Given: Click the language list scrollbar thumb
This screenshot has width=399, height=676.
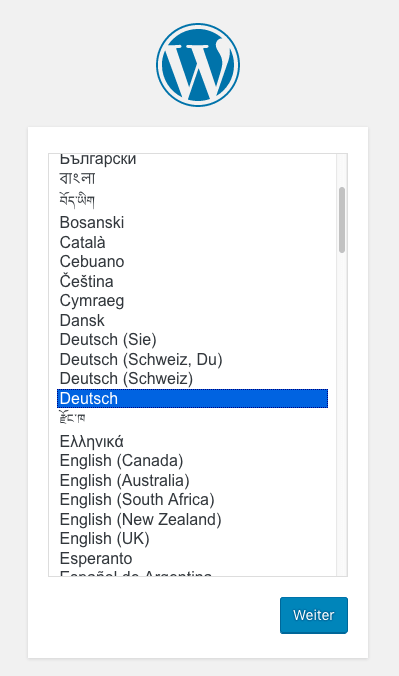Looking at the screenshot, I should [x=342, y=220].
